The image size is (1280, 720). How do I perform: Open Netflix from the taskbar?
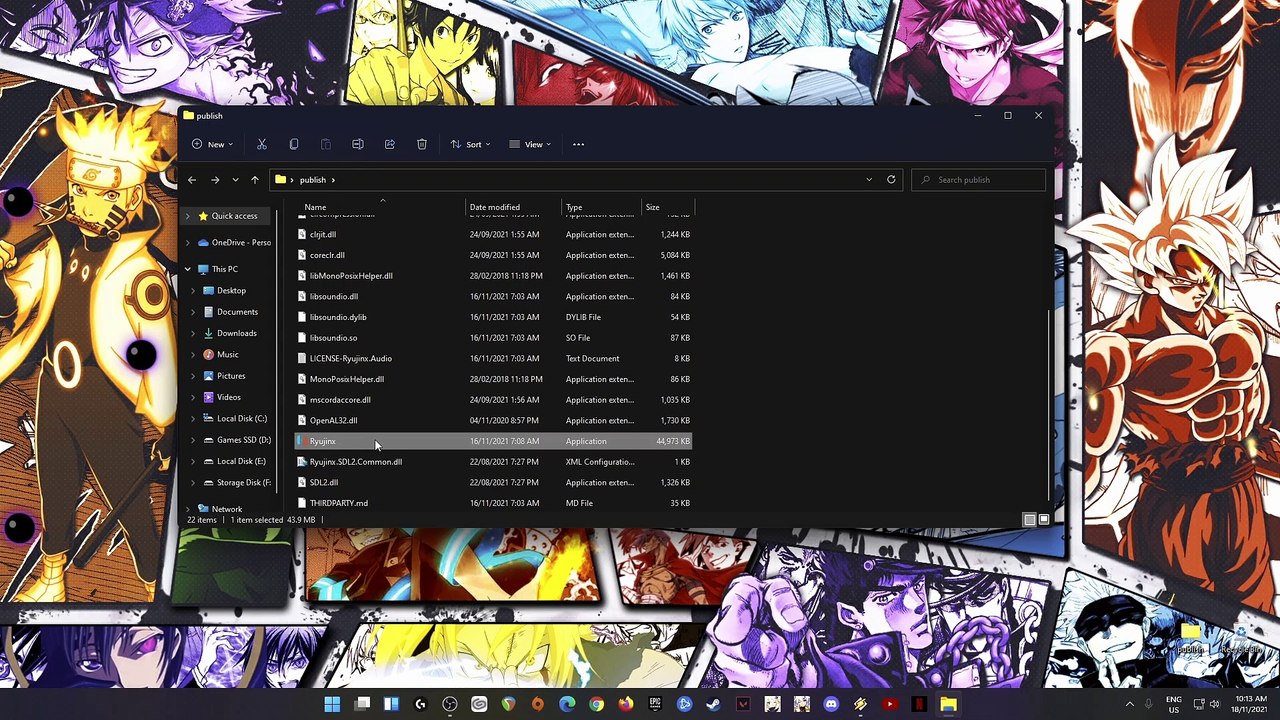point(919,704)
